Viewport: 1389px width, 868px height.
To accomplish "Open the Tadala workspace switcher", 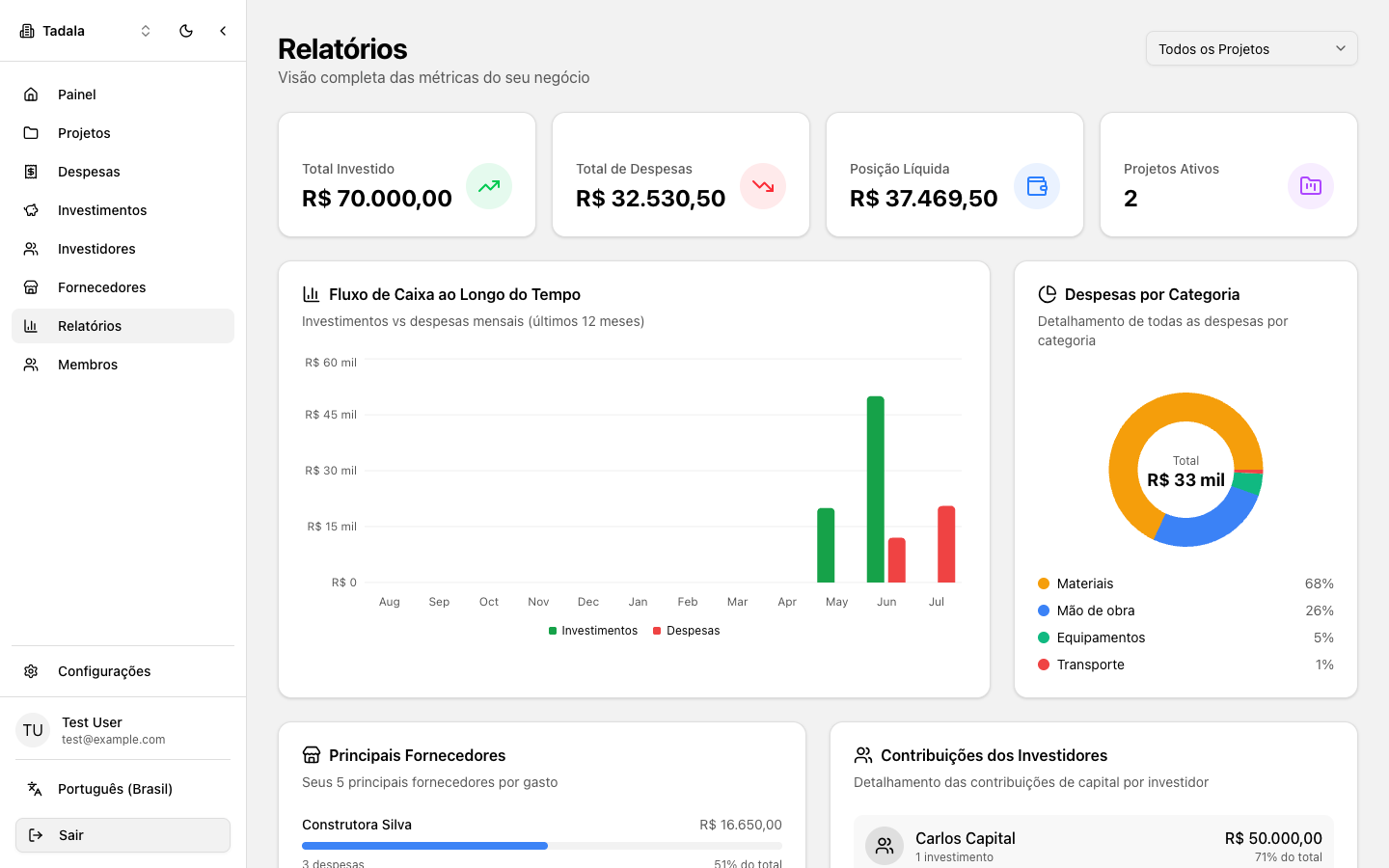I will click(86, 31).
